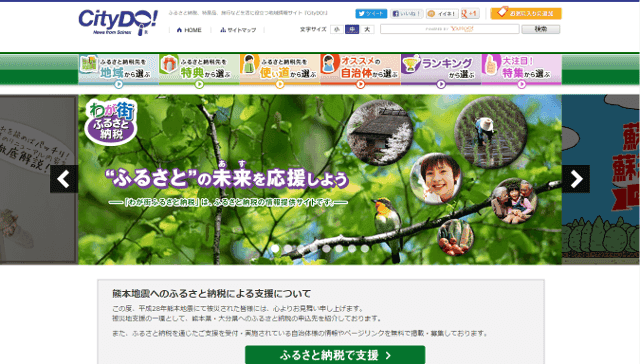Show previous slide with left arrow

(64, 179)
